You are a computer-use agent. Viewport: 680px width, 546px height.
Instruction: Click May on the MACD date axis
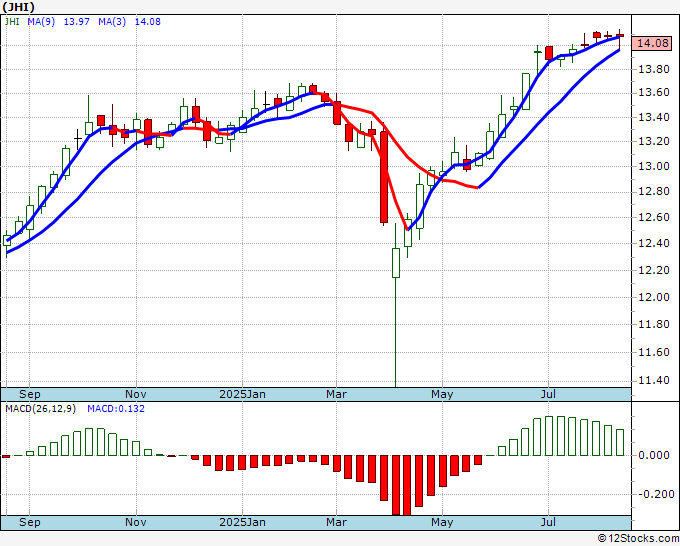pyautogui.click(x=442, y=522)
